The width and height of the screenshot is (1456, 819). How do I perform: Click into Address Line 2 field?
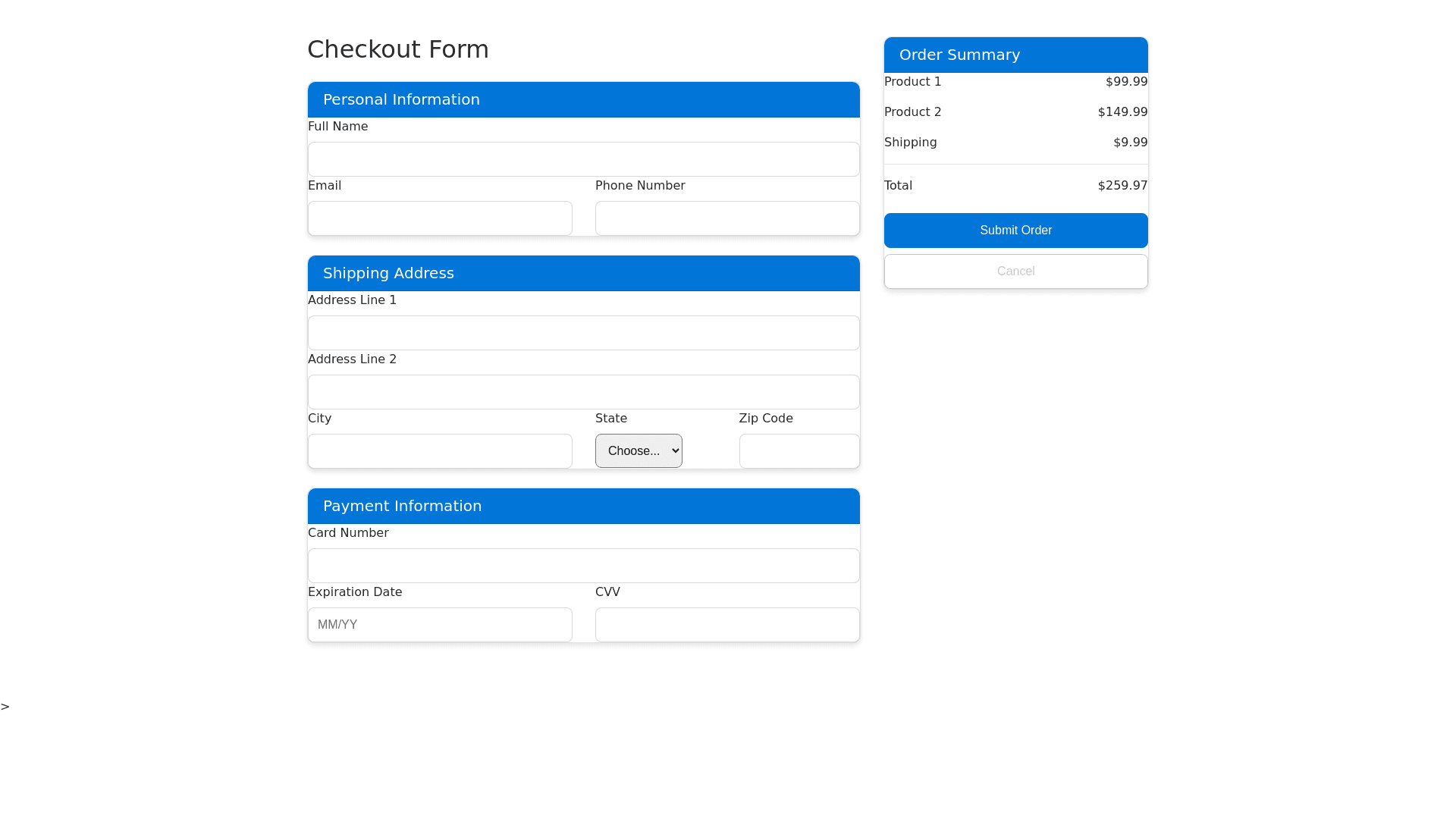coord(583,392)
